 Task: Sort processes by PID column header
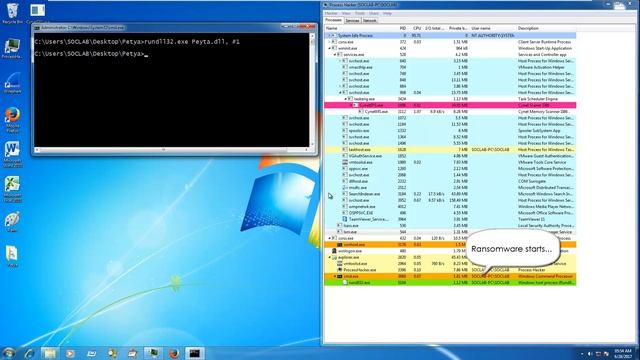point(402,28)
